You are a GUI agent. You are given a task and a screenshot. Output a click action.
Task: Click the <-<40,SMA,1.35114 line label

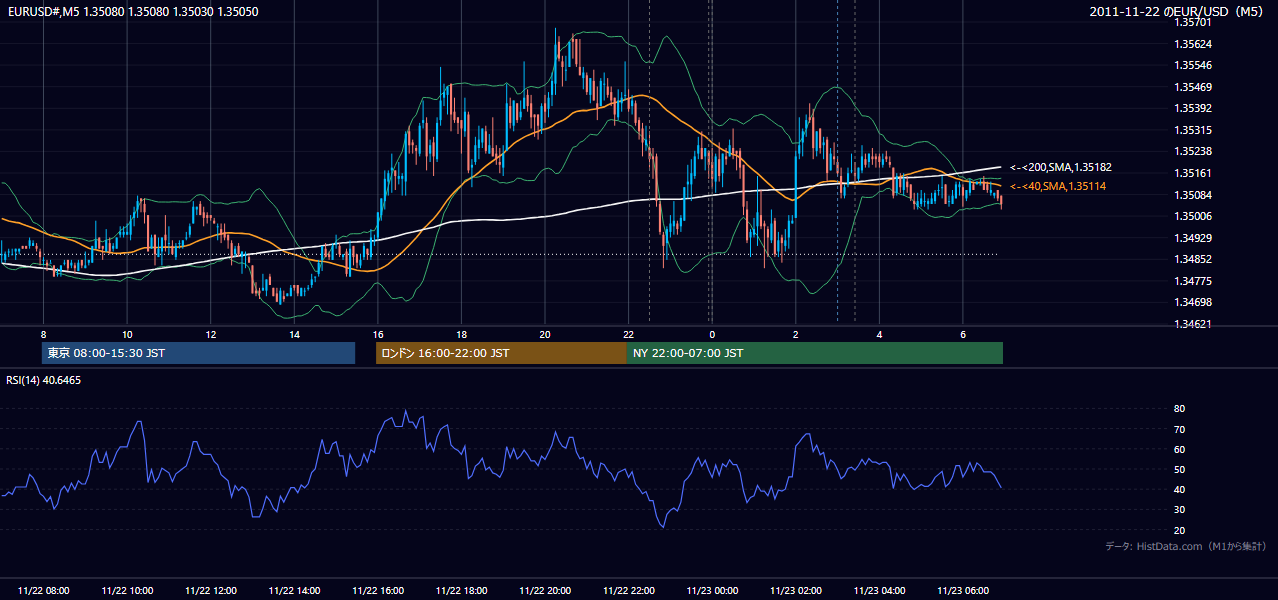[x=1058, y=186]
